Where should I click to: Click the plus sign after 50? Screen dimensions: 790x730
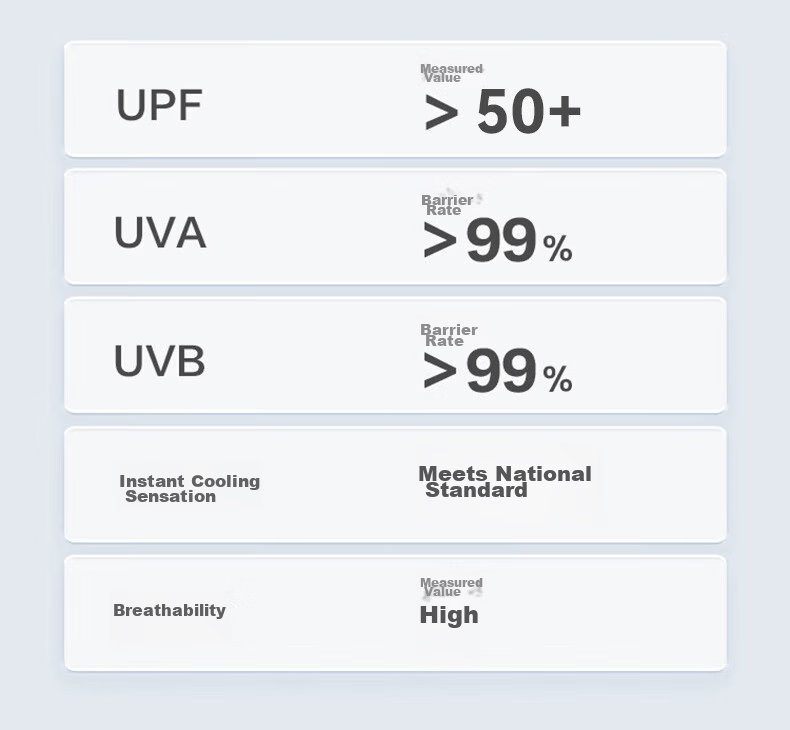pos(565,112)
